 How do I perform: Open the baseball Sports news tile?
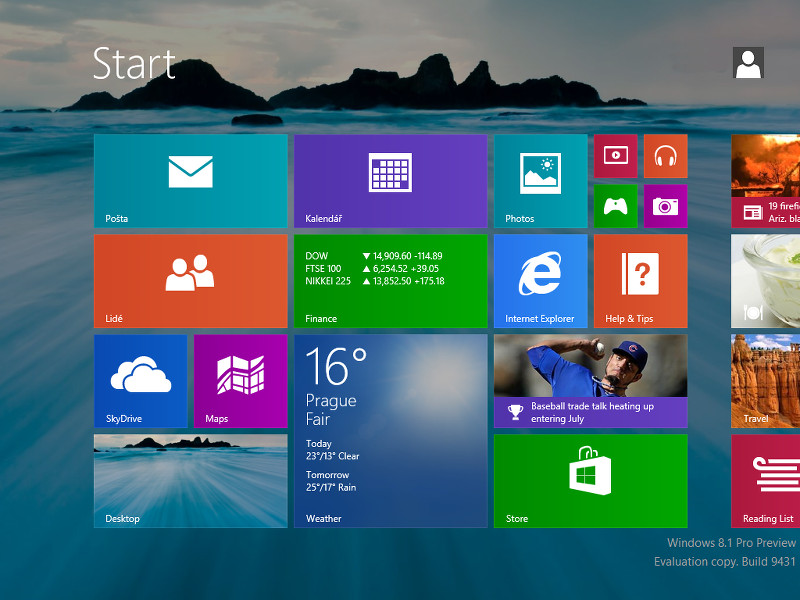tap(591, 381)
